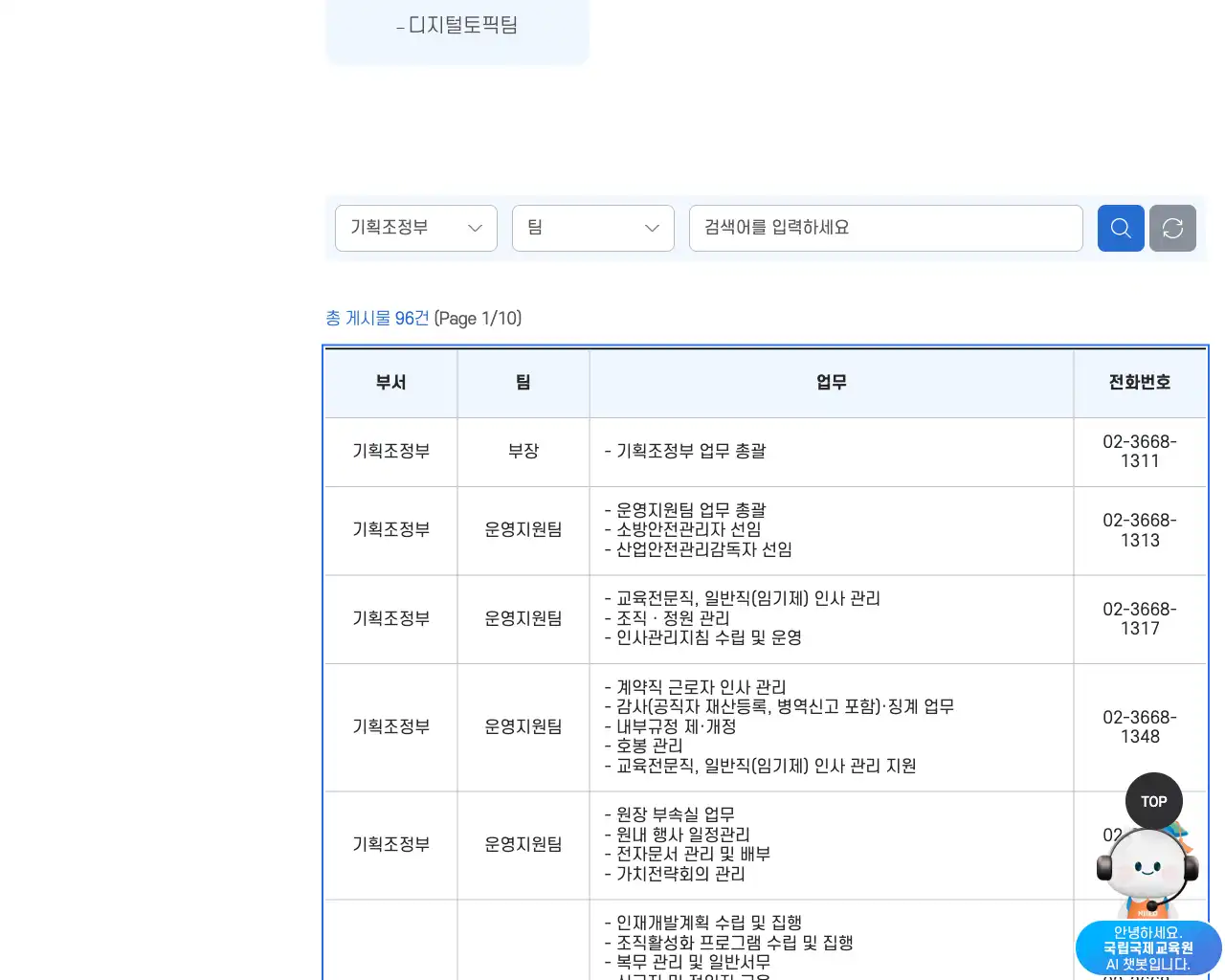The width and height of the screenshot is (1225, 980).
Task: Click the 부장 team cell
Action: pos(523,451)
